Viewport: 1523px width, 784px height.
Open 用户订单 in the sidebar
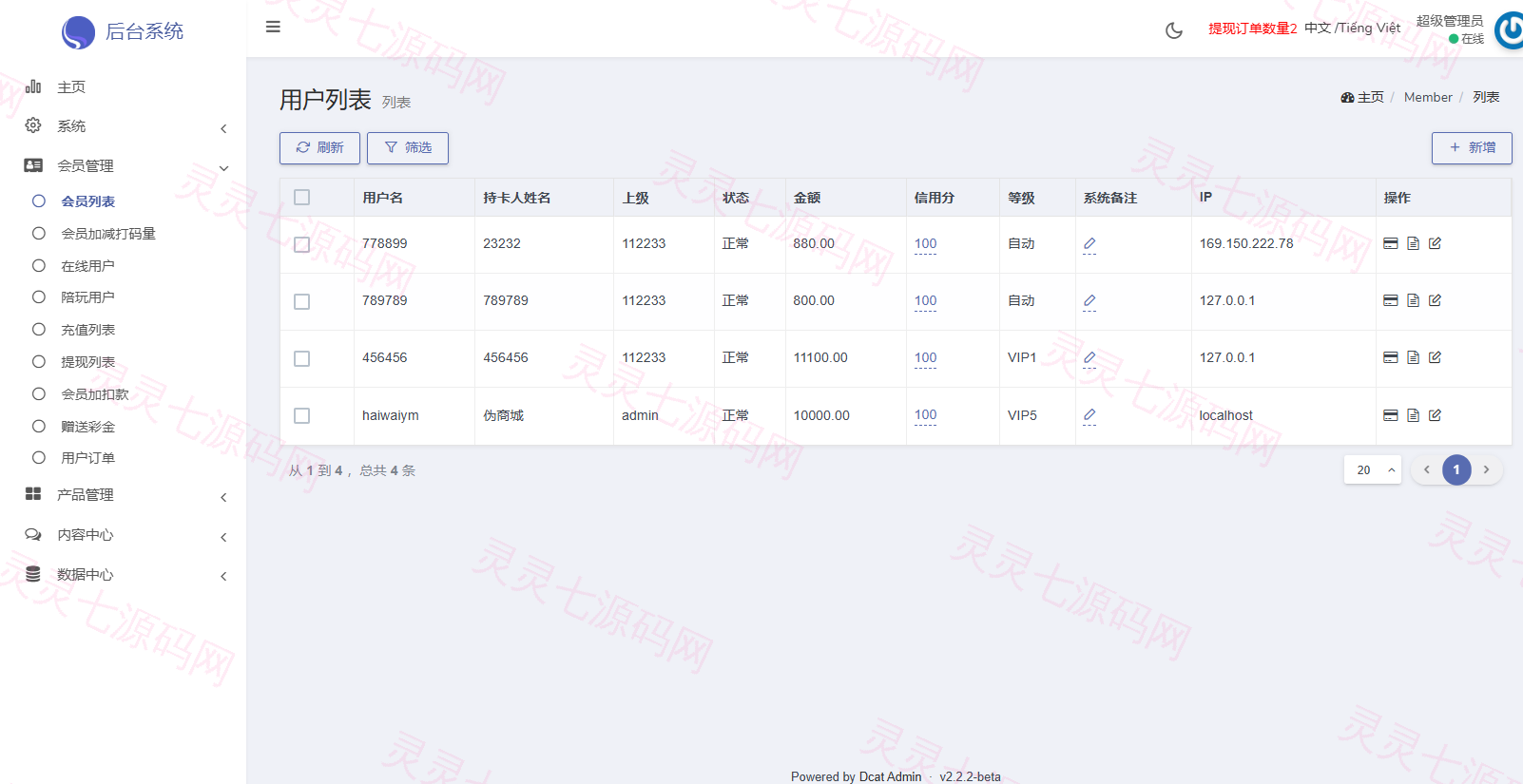point(87,458)
